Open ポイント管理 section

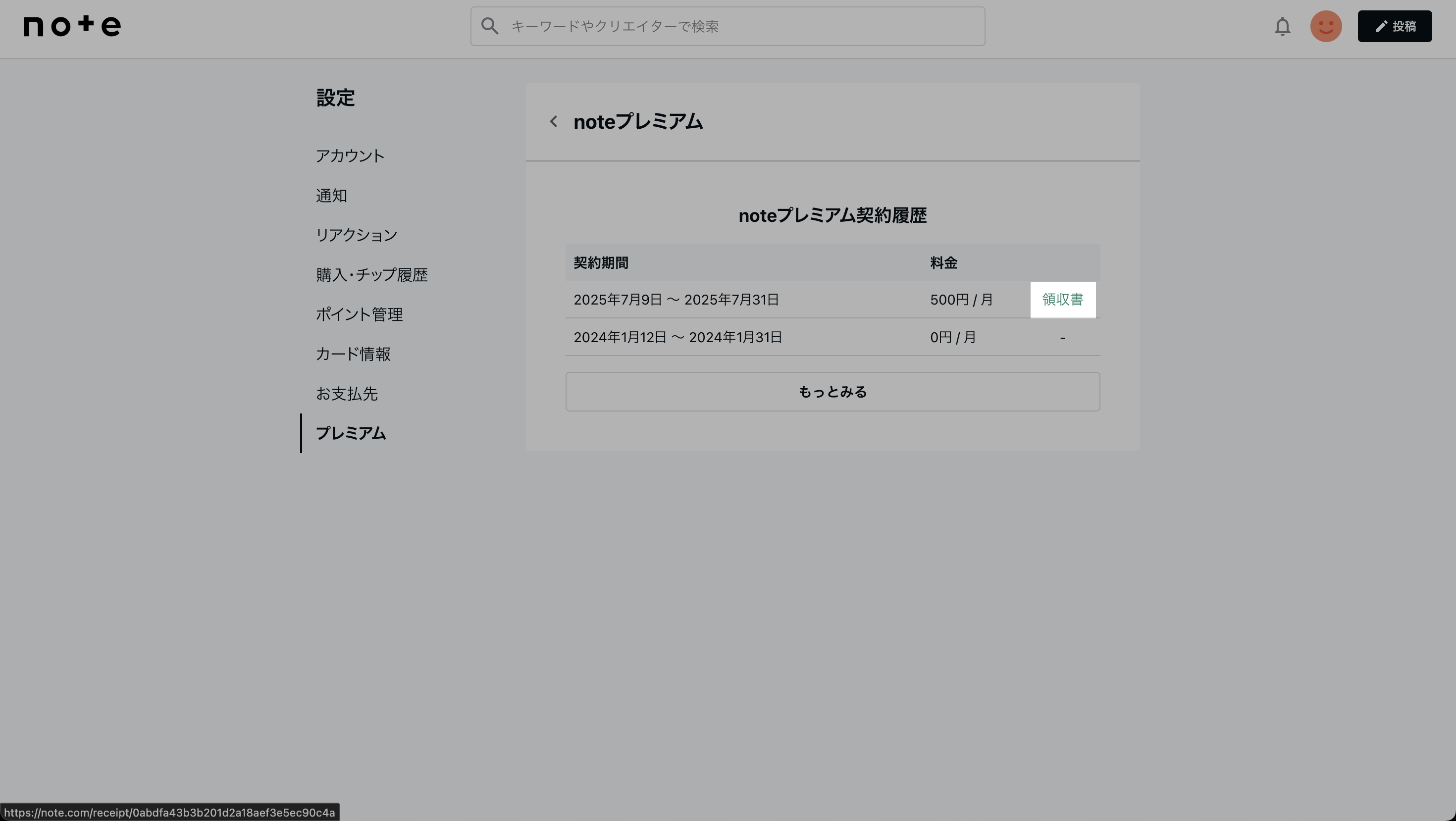point(359,314)
